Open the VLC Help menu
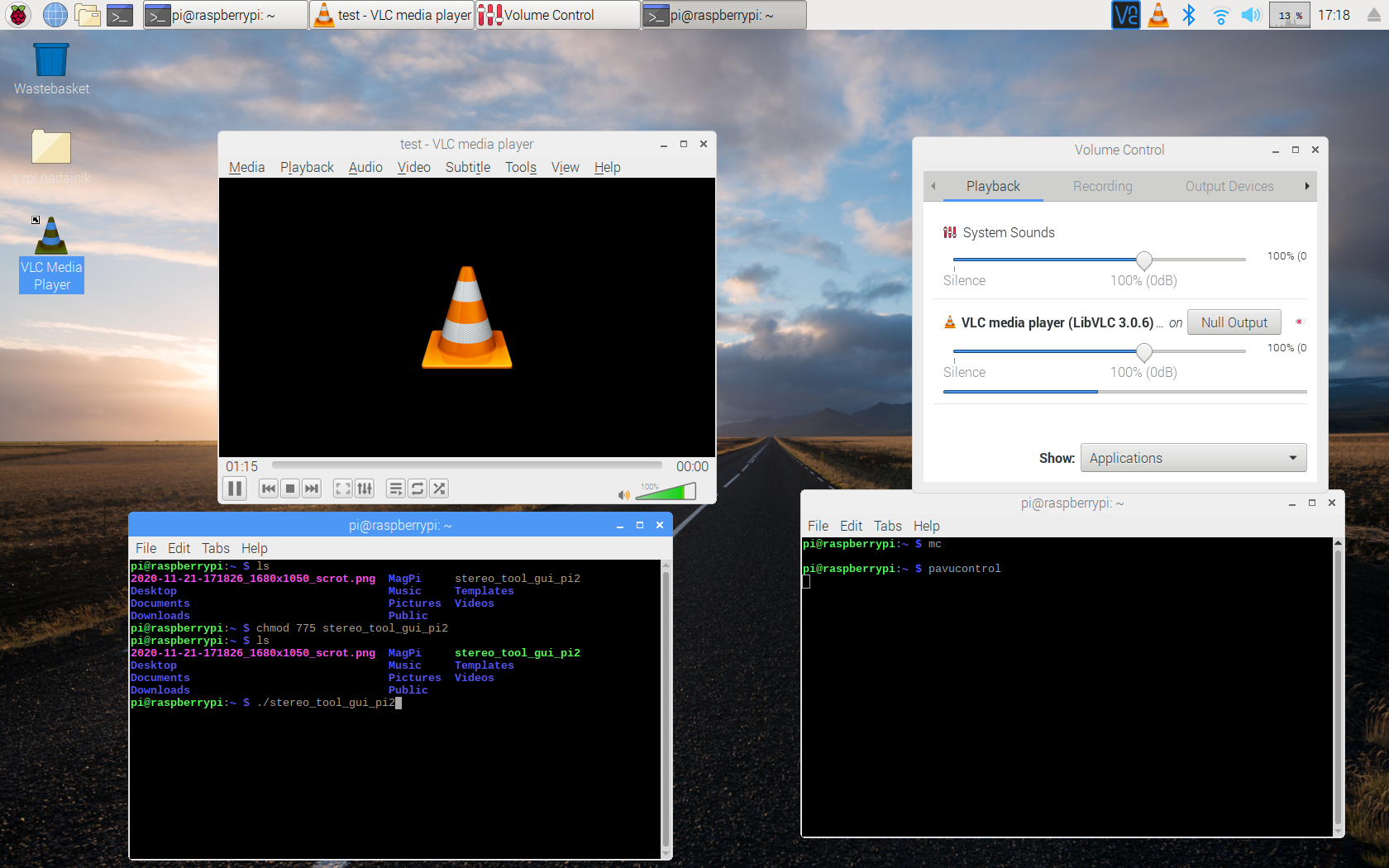This screenshot has width=1389, height=868. pos(607,167)
